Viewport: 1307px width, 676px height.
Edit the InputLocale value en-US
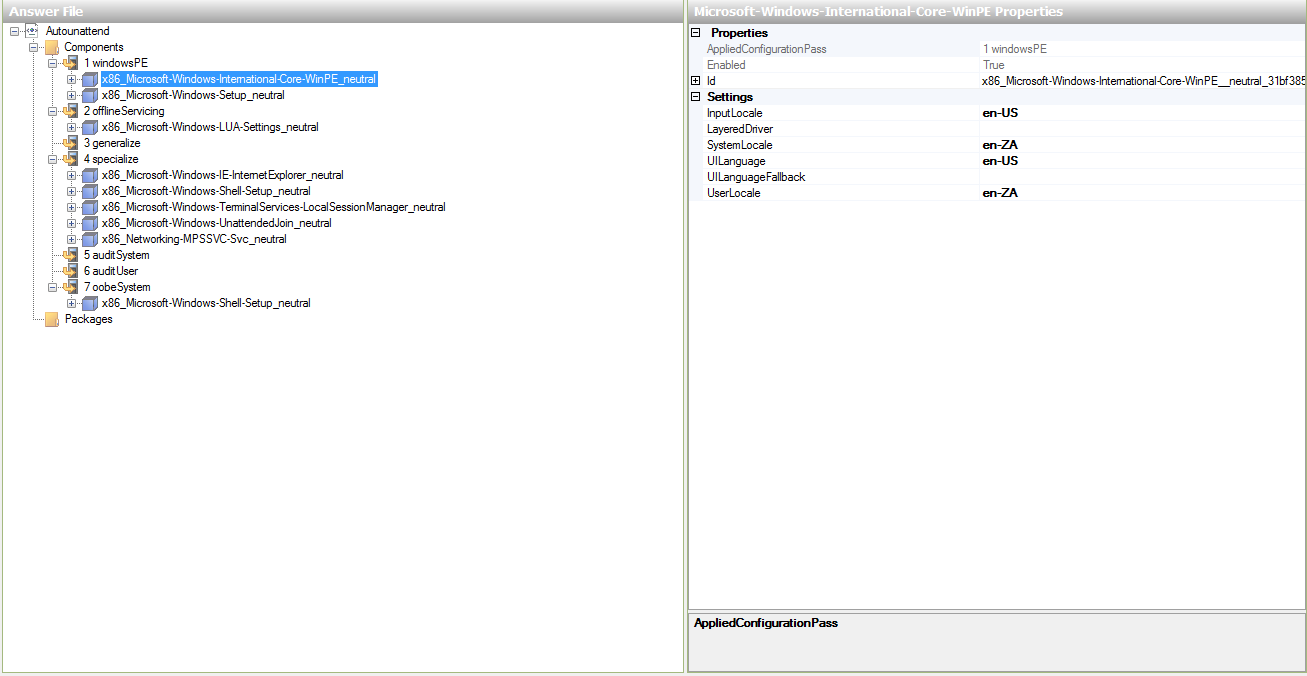coord(1142,113)
